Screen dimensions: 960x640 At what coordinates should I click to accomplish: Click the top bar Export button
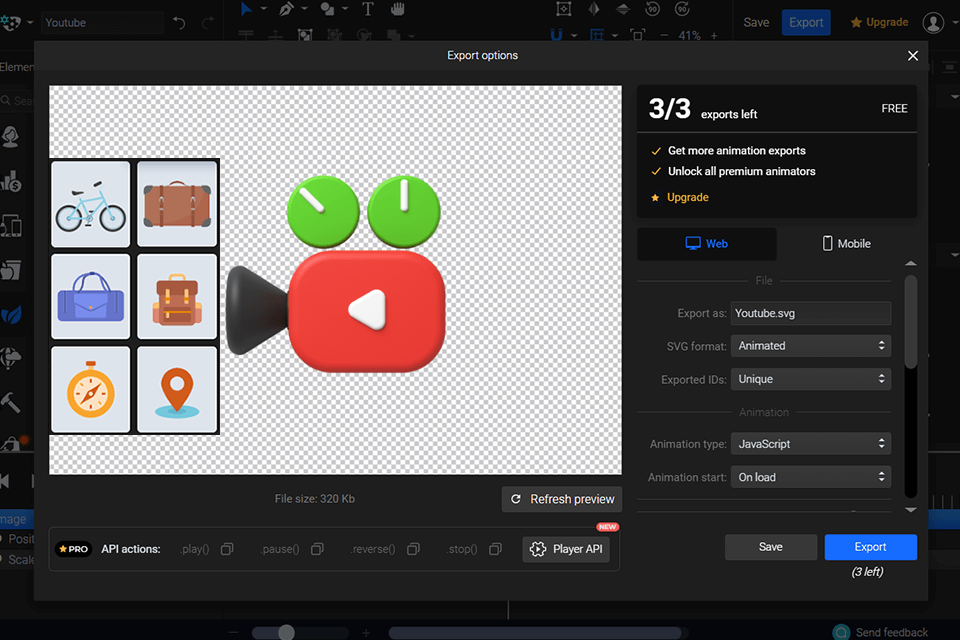pyautogui.click(x=806, y=23)
